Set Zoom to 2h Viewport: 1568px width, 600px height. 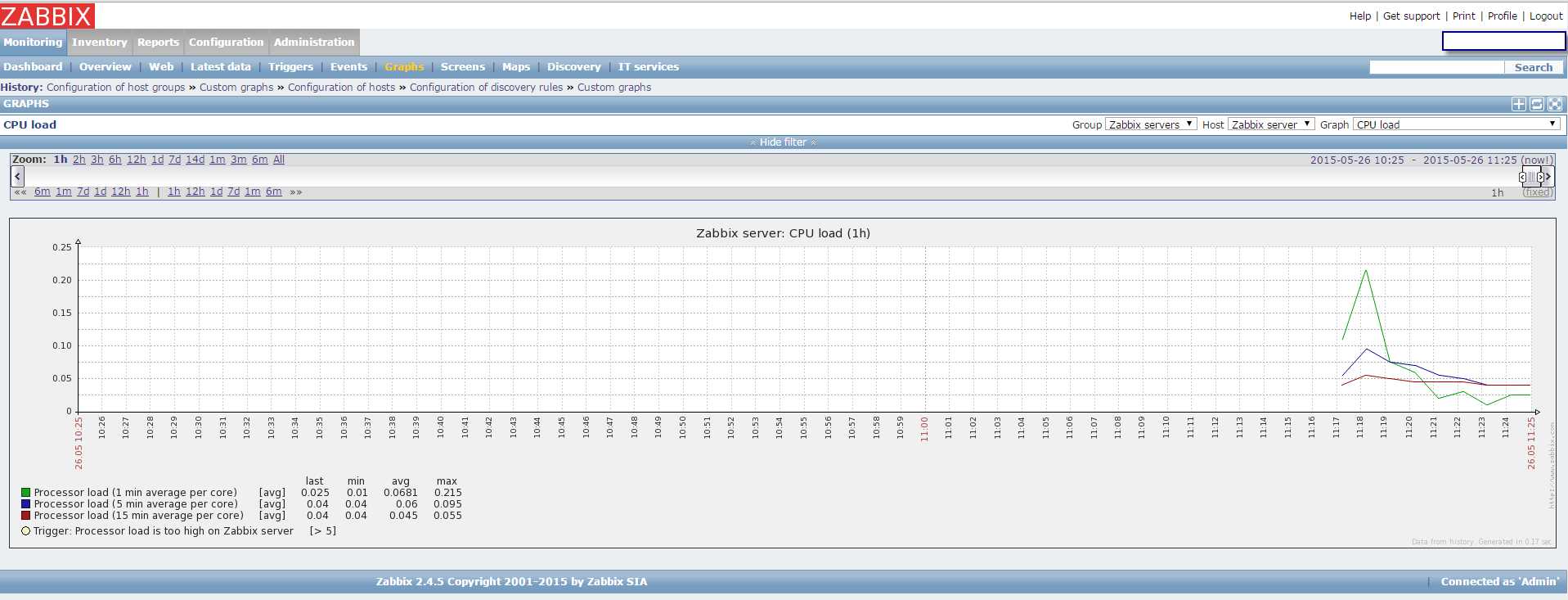click(x=79, y=160)
